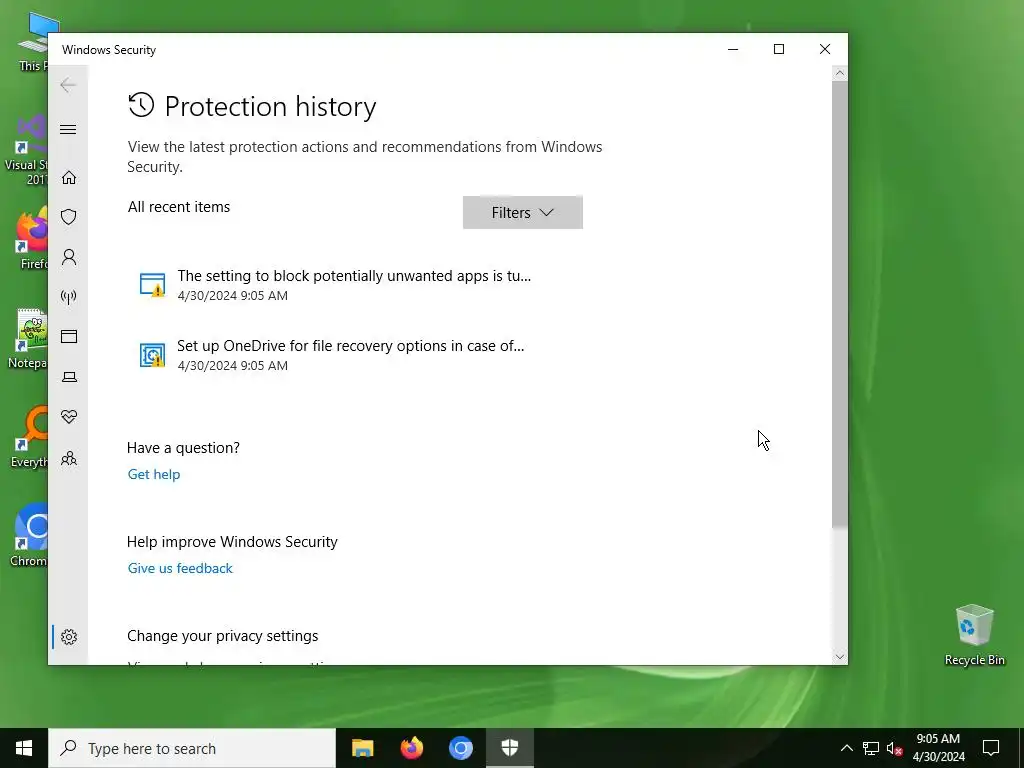Click the scrollbar down arrow
Viewport: 1024px width, 768px height.
pos(839,656)
